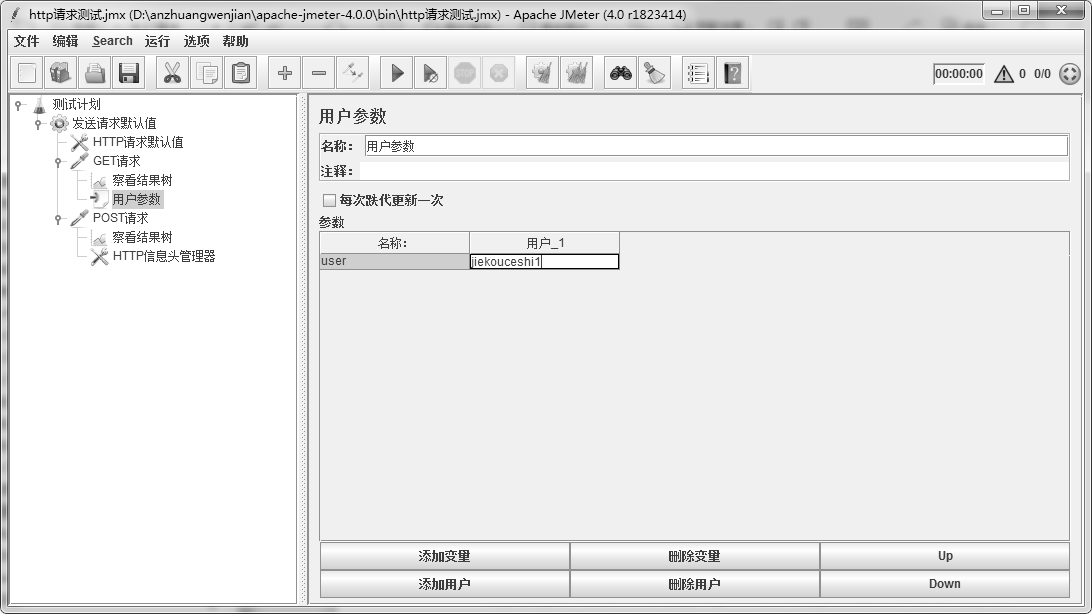Open the 编辑 menu
Viewport: 1092px width, 614px height.
(65, 41)
